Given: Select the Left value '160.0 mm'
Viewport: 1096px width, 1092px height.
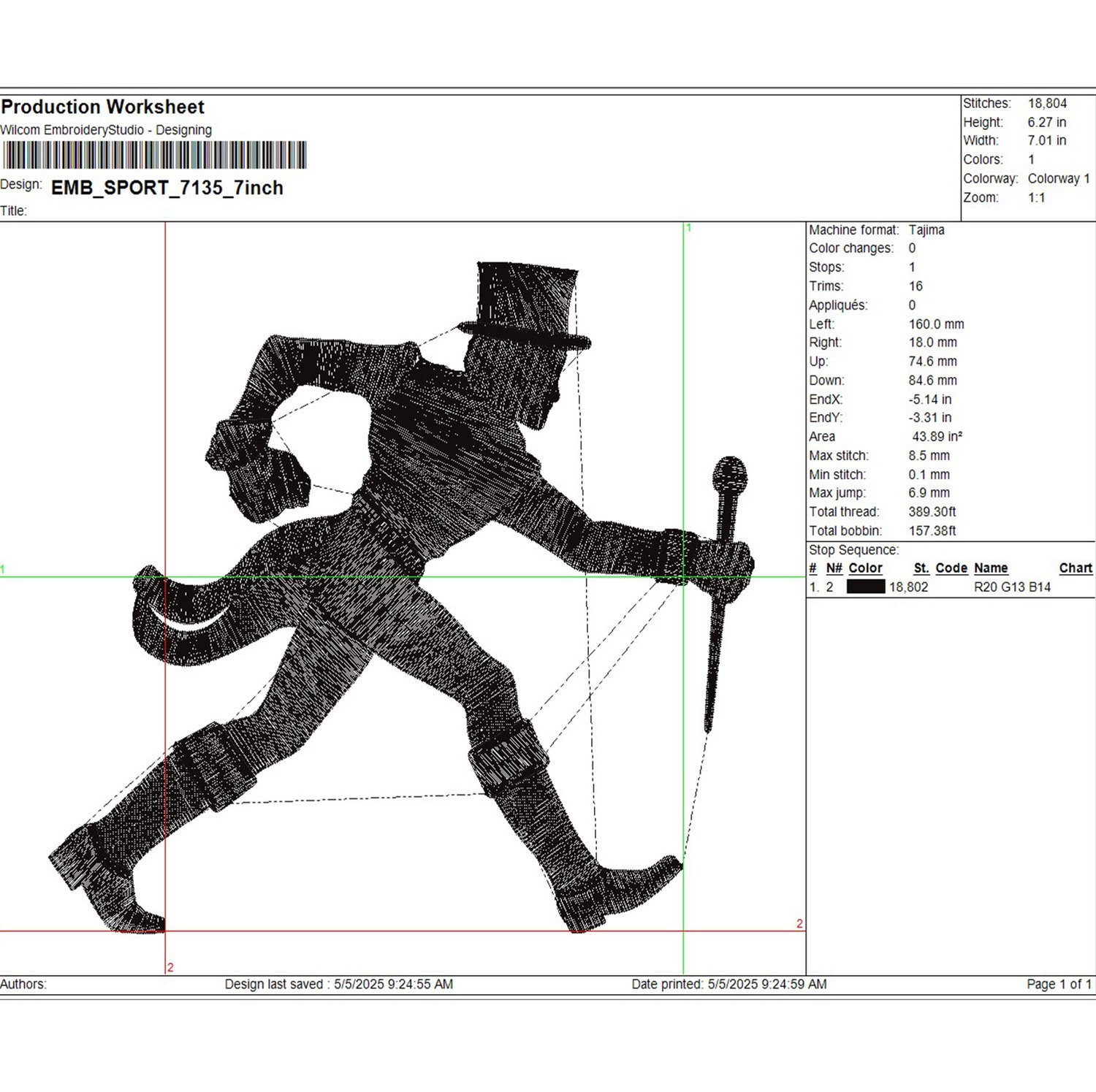Looking at the screenshot, I should [937, 324].
